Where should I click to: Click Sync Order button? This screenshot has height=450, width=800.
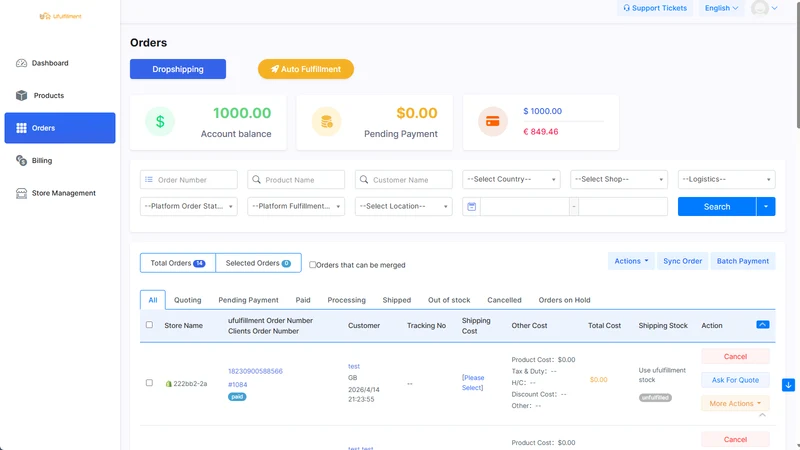pyautogui.click(x=683, y=261)
